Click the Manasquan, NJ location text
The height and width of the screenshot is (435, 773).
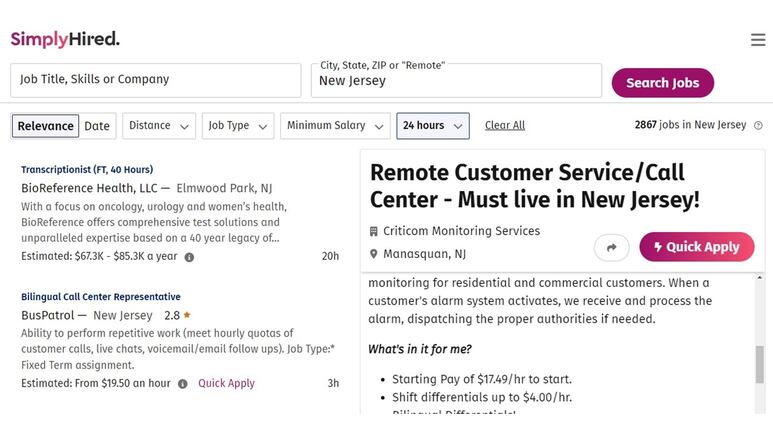coord(424,254)
